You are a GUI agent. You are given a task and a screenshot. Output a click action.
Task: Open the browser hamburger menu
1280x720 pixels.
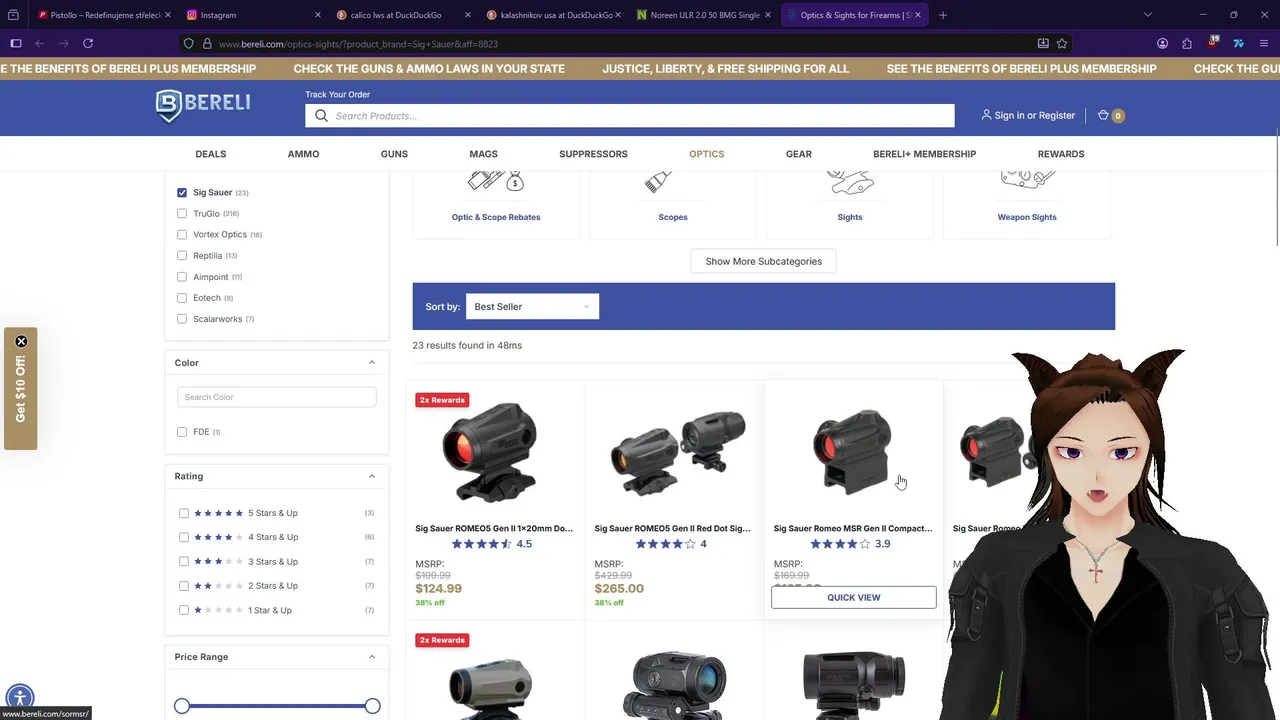tap(1264, 43)
